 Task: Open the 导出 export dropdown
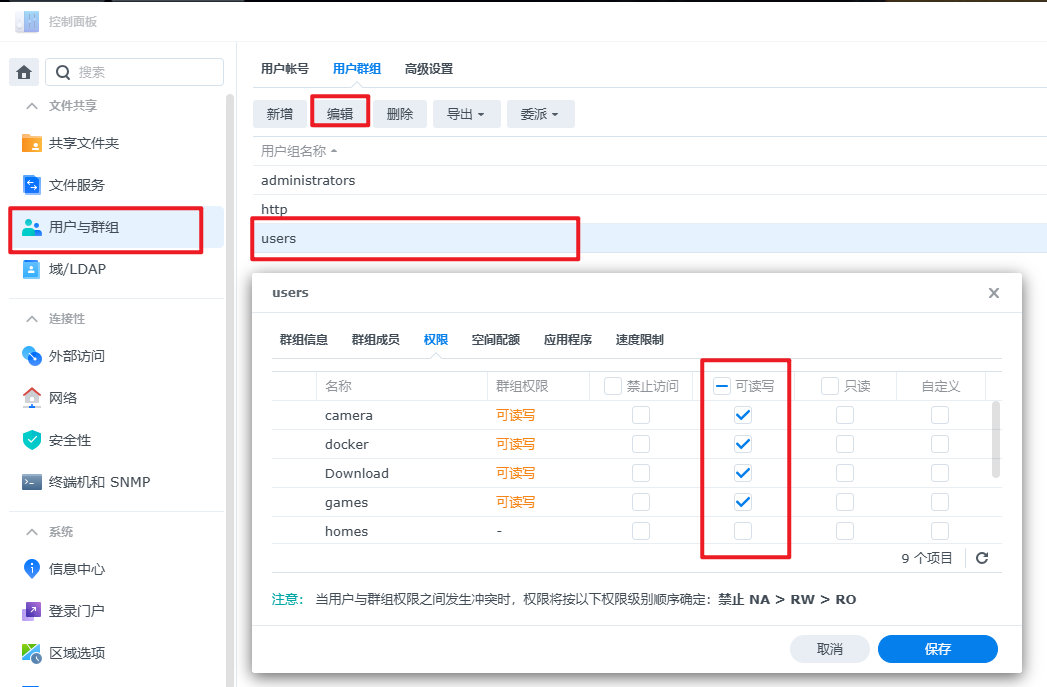pos(465,114)
